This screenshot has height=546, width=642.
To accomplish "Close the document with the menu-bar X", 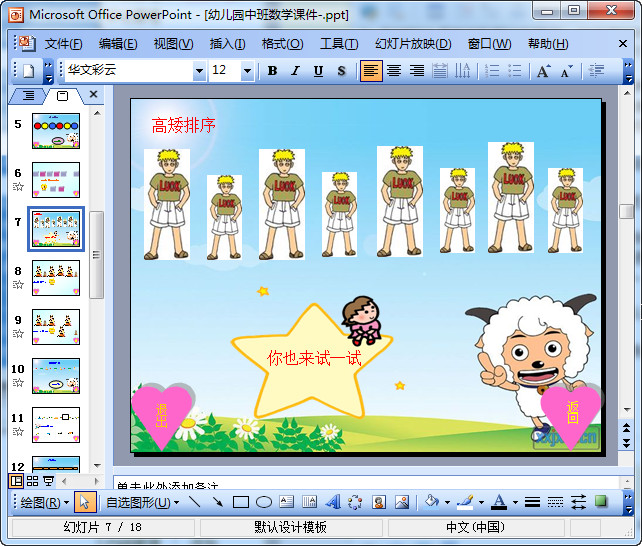I will (x=623, y=43).
